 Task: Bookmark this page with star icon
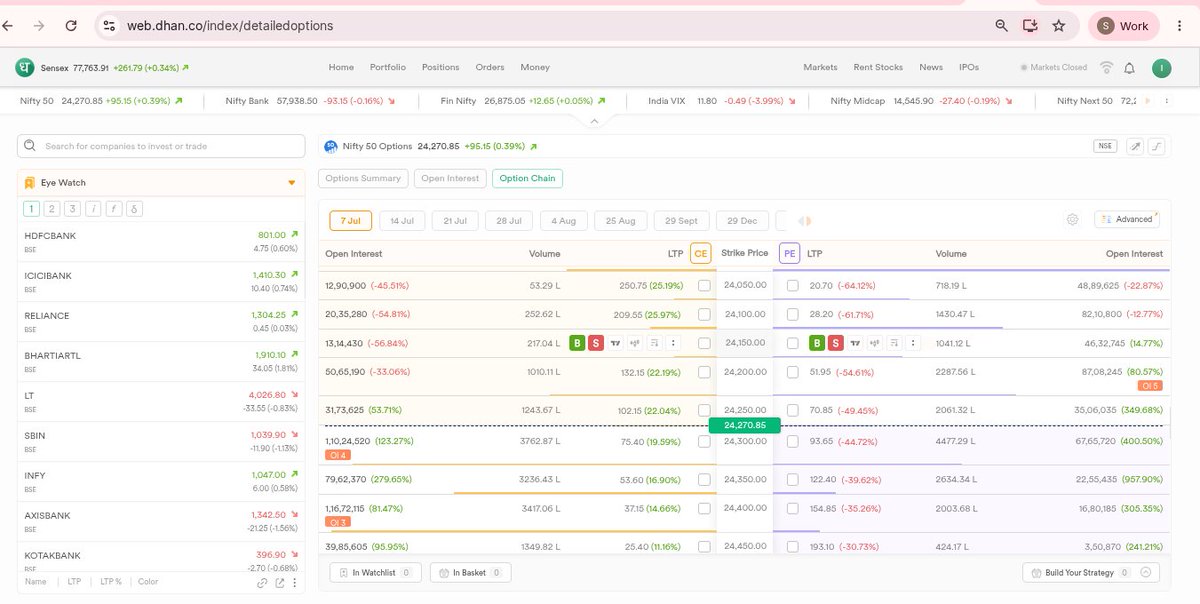click(x=1059, y=26)
